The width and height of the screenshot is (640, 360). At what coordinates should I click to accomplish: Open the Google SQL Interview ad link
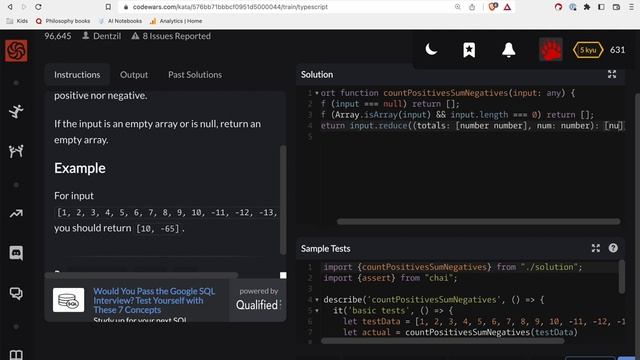pyautogui.click(x=154, y=300)
